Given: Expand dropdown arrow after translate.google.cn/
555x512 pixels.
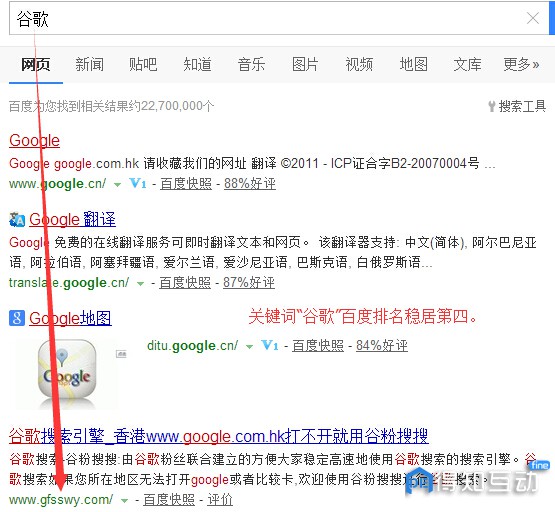Looking at the screenshot, I should (x=141, y=284).
